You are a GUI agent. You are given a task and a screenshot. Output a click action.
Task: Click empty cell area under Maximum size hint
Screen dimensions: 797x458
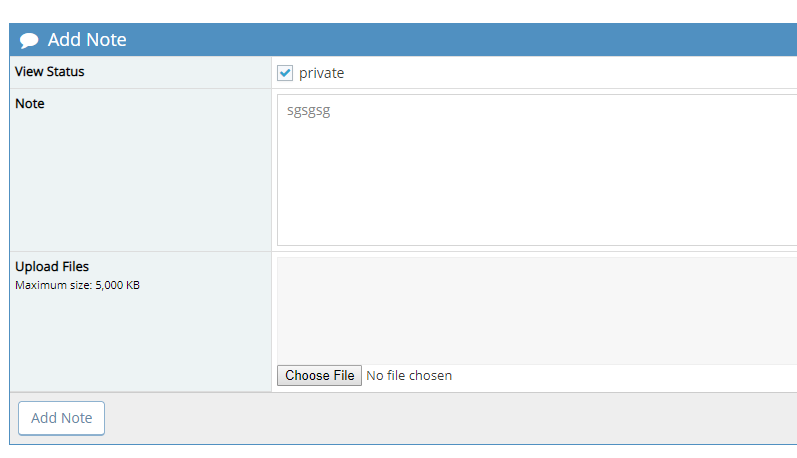(x=140, y=340)
